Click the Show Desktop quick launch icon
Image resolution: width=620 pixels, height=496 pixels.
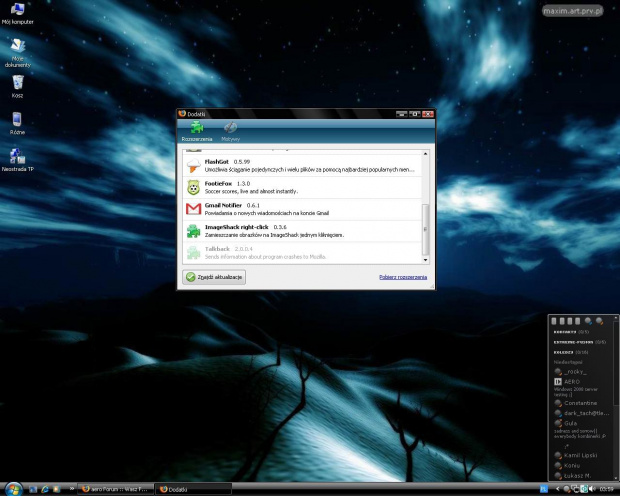(33, 489)
